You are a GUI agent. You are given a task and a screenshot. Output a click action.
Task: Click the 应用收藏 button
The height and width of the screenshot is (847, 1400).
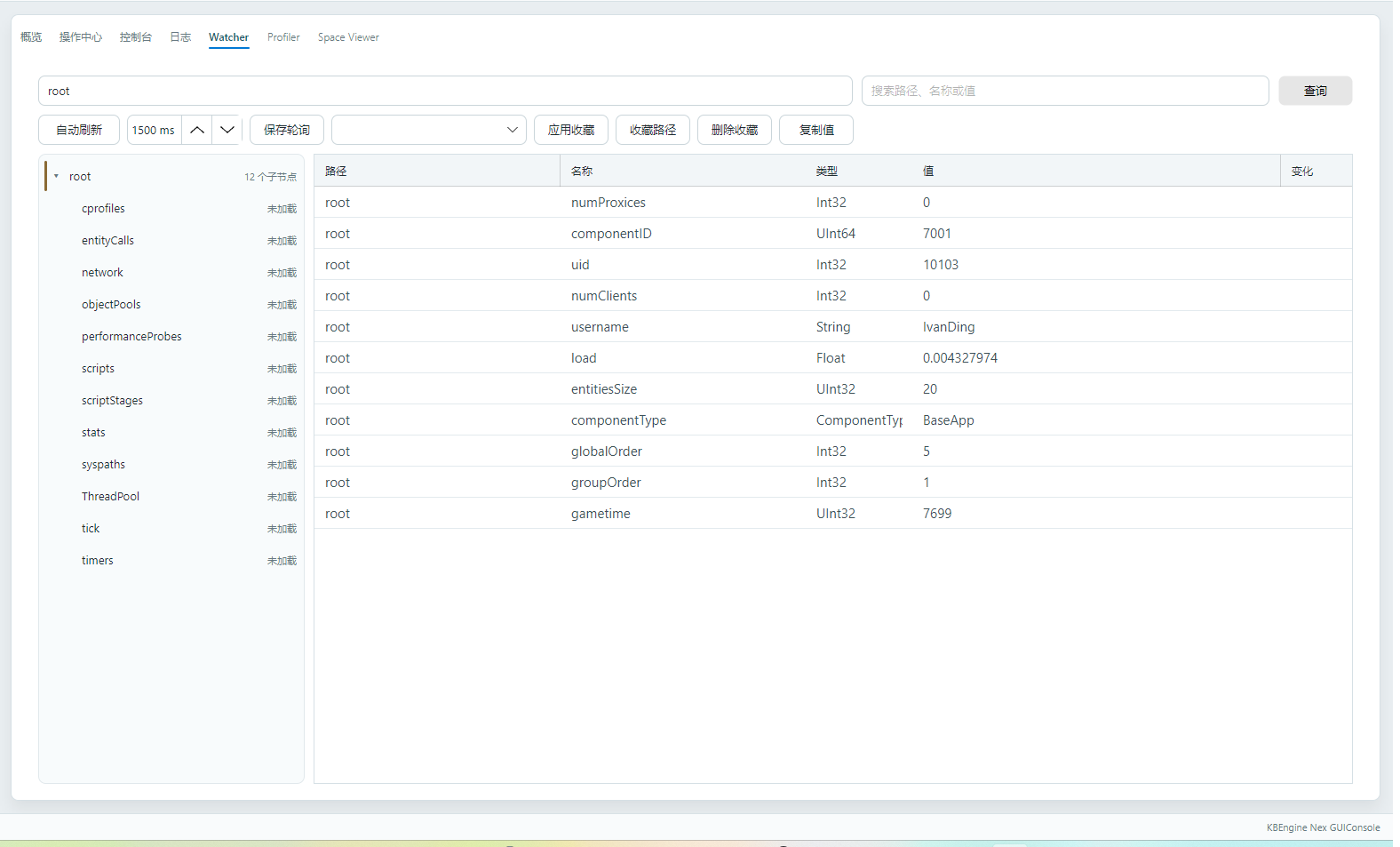pos(571,130)
